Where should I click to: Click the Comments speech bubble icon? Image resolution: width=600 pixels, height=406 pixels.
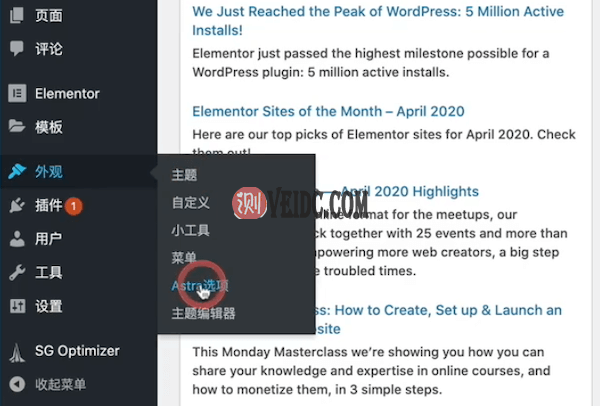pyautogui.click(x=17, y=49)
